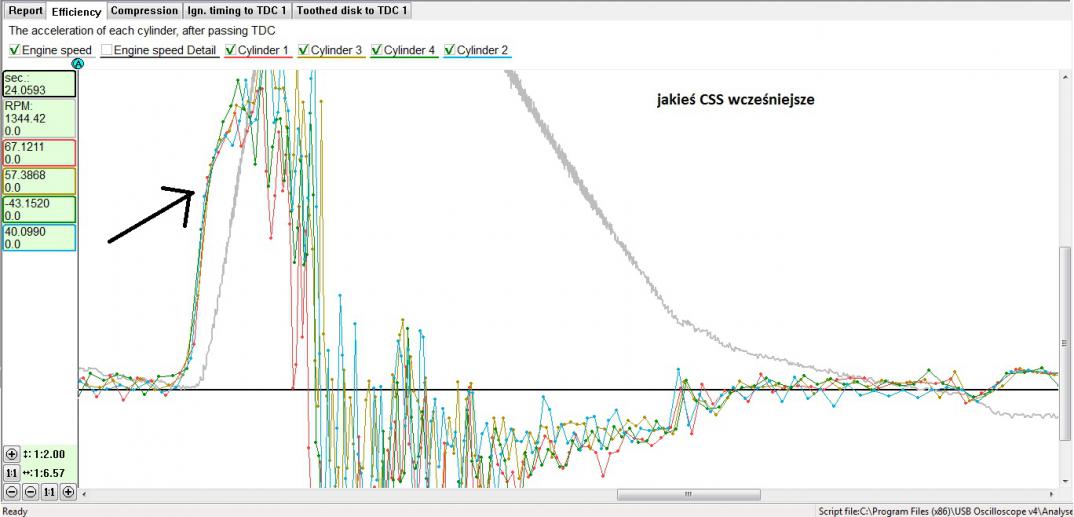Hide the Cylinder 2 trace
The width and height of the screenshot is (1074, 517).
click(x=449, y=50)
